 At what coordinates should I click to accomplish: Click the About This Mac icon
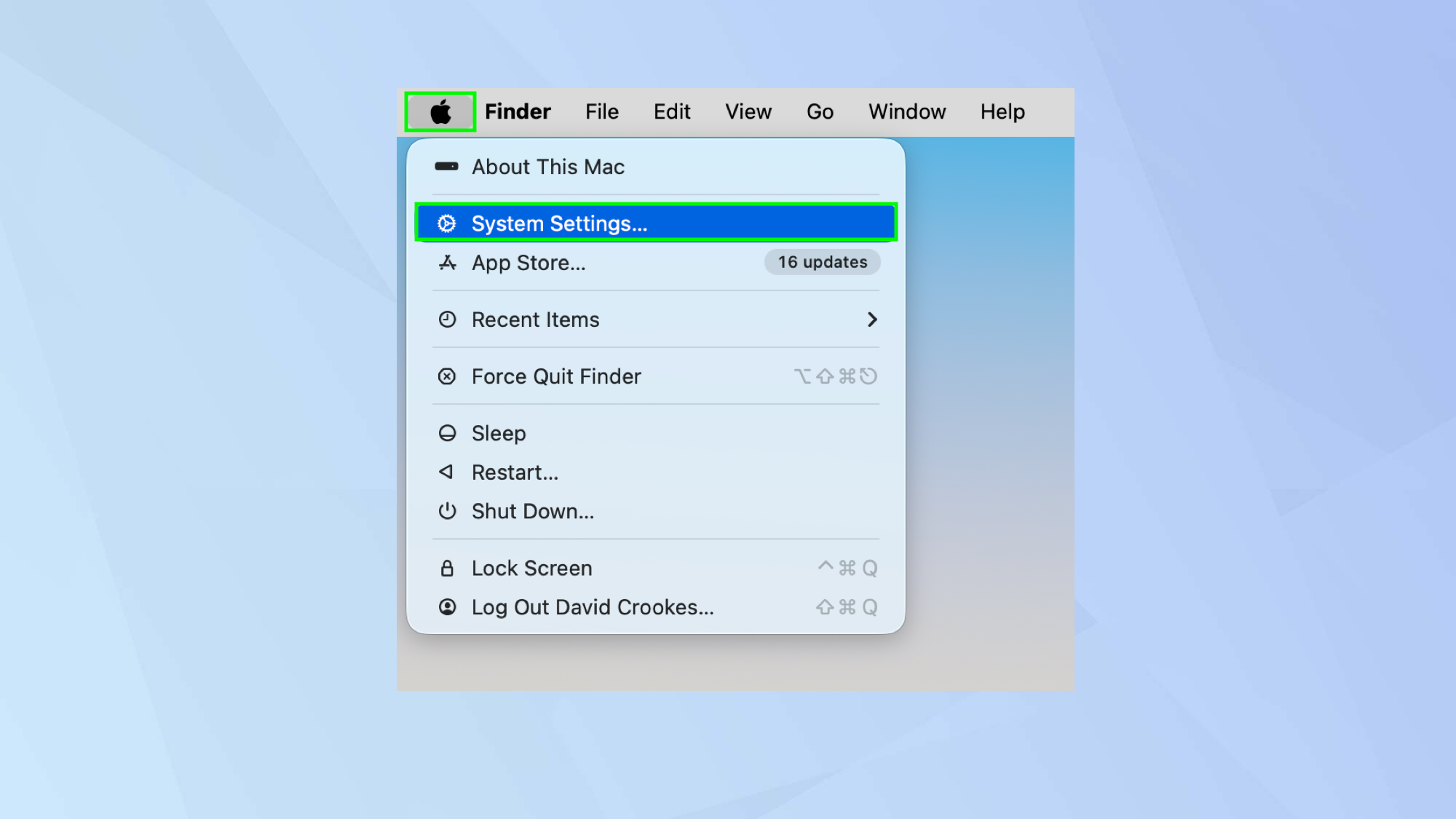pos(446,167)
